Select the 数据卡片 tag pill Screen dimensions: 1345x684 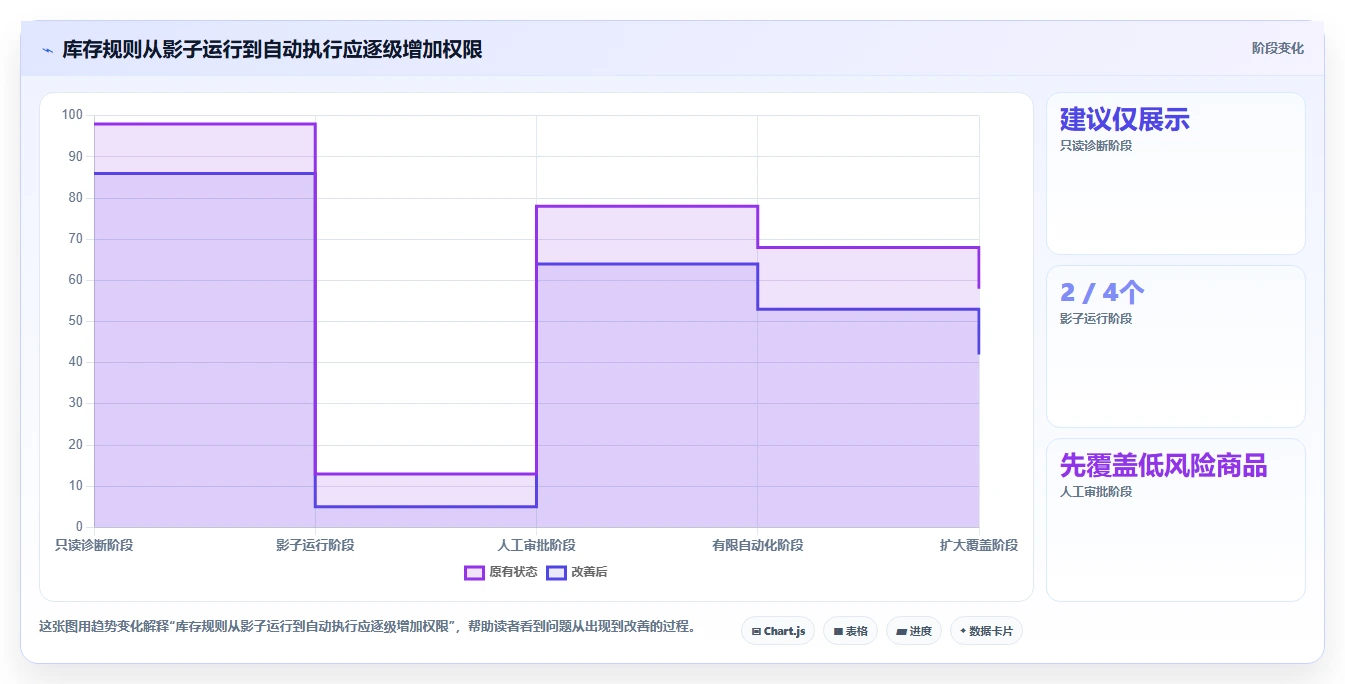tap(986, 631)
